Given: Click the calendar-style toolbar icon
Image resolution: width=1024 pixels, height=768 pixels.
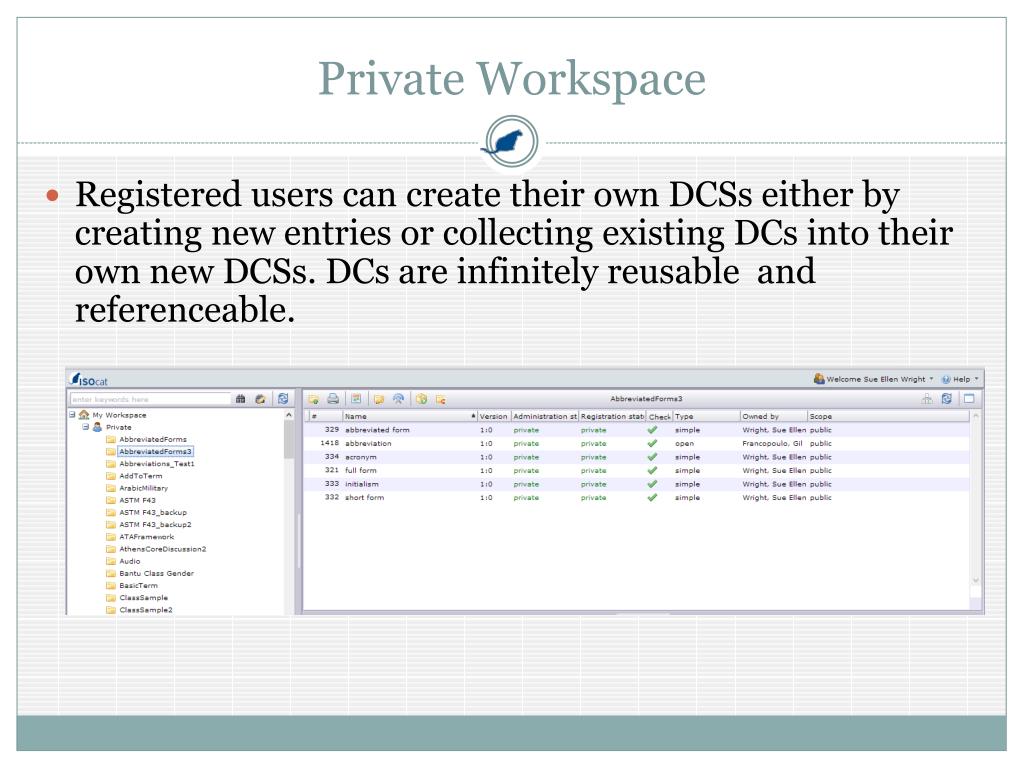Looking at the screenshot, I should pos(356,398).
